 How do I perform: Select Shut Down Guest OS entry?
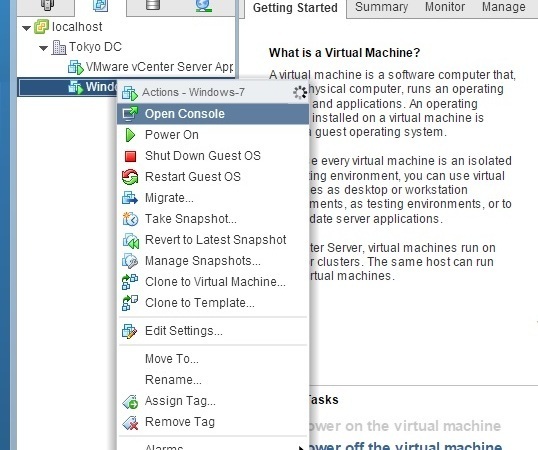213,156
